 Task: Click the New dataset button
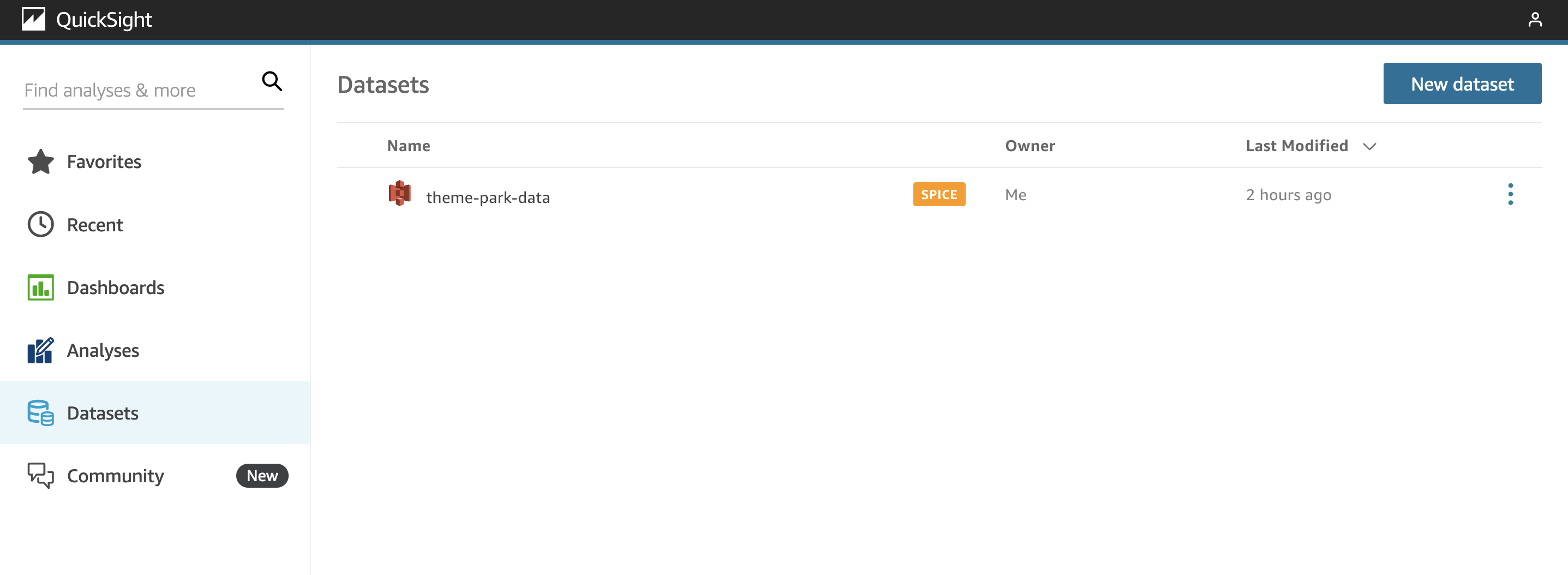pyautogui.click(x=1462, y=83)
